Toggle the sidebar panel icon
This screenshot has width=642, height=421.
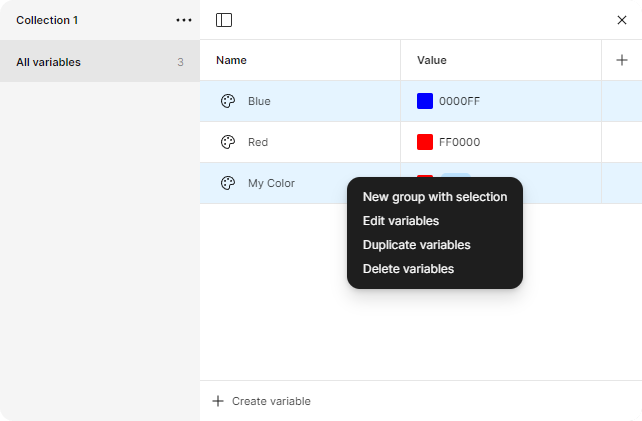224,20
